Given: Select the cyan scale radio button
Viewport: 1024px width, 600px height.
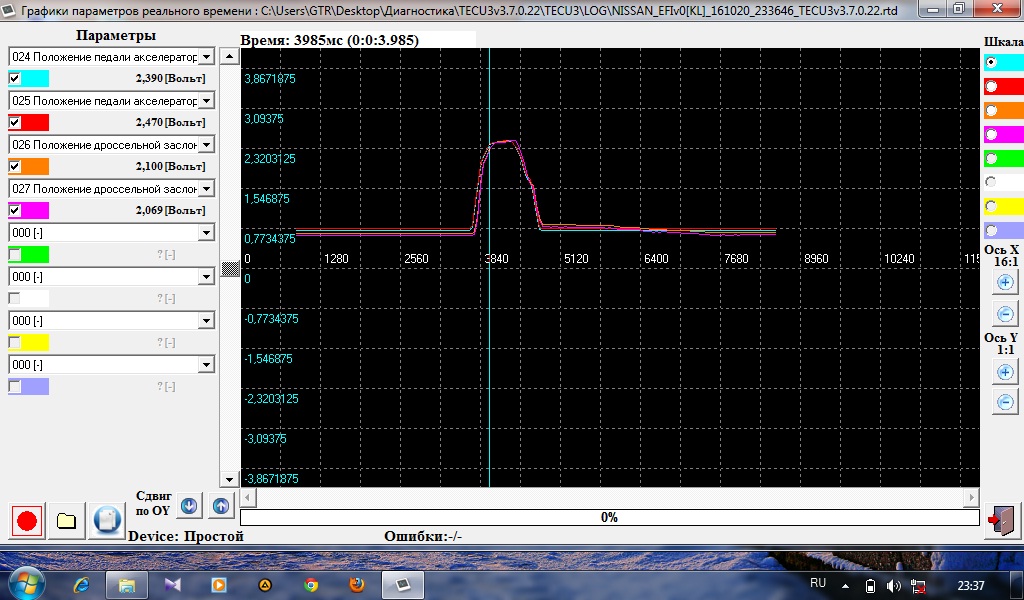Looking at the screenshot, I should 991,62.
